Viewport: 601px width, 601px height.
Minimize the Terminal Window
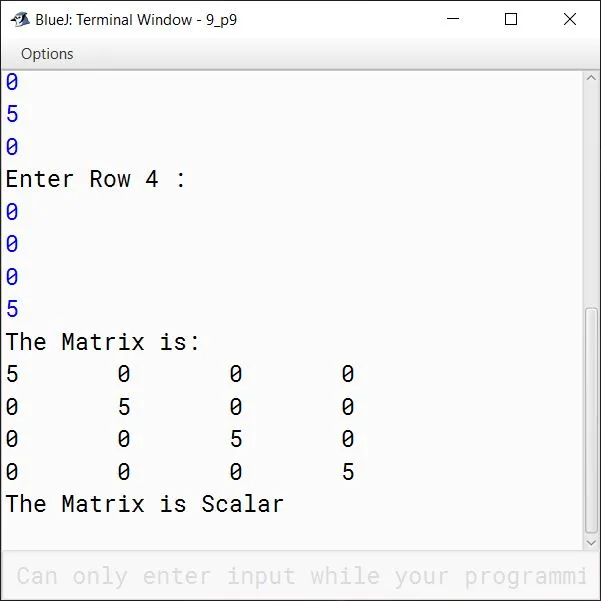(x=453, y=19)
